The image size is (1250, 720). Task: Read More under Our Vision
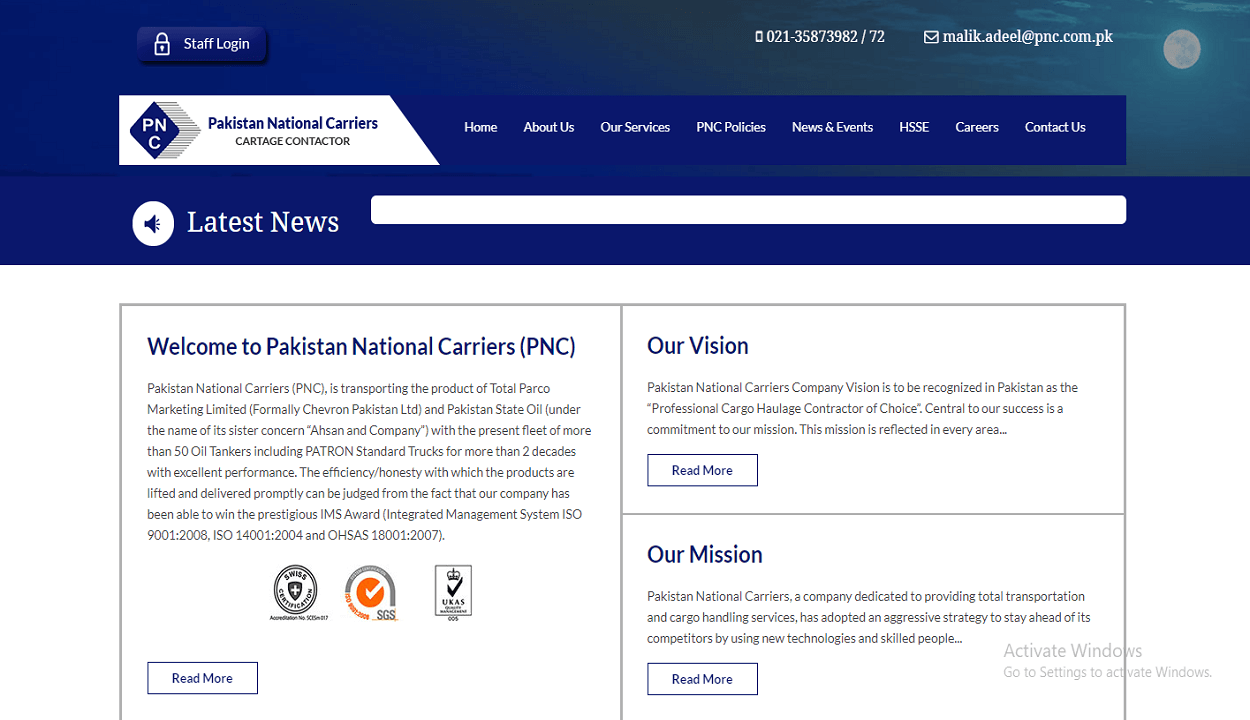702,470
